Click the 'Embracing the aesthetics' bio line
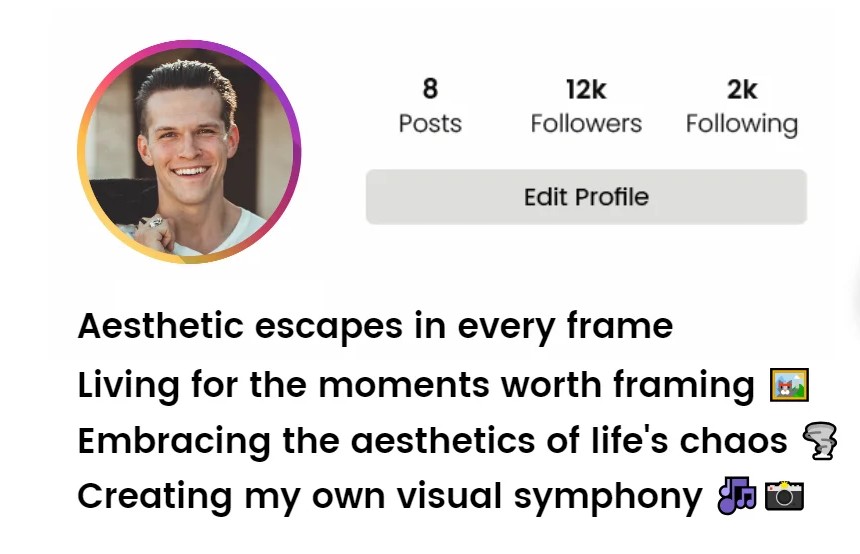Viewport: 860px width, 554px height. (x=457, y=441)
